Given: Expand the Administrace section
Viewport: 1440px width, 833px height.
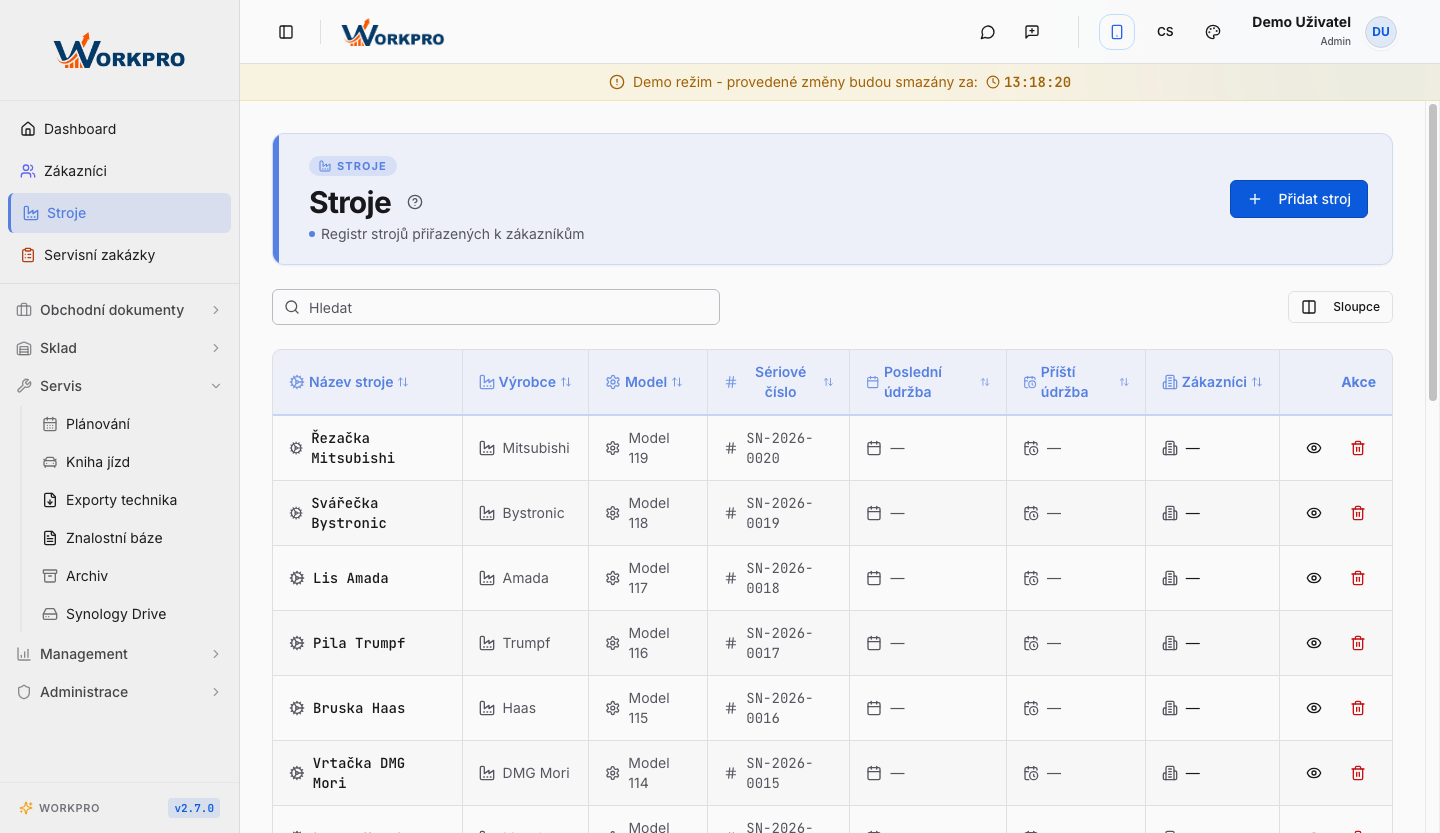Looking at the screenshot, I should [x=120, y=692].
